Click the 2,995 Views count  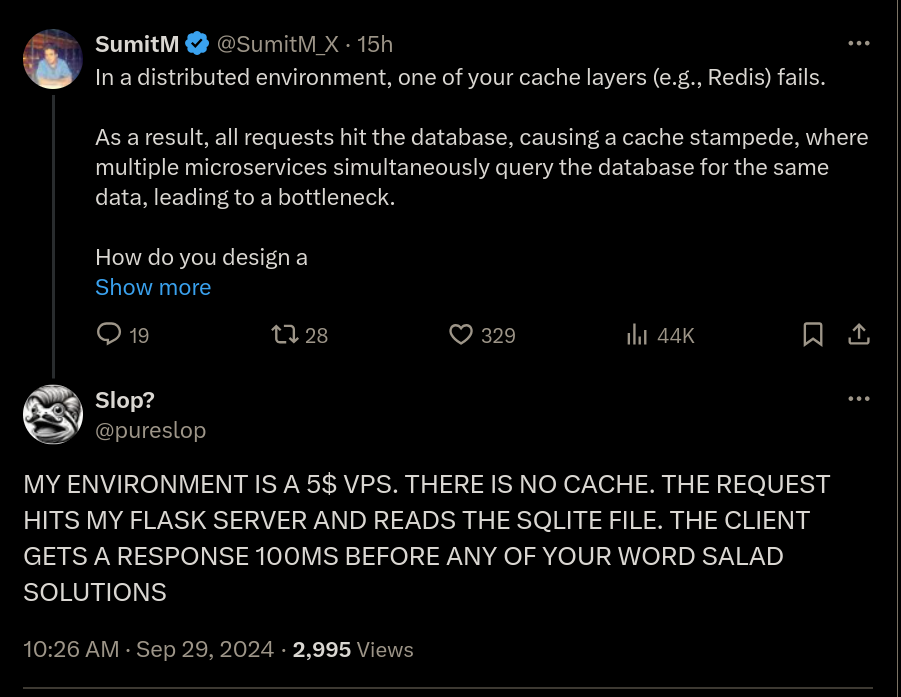coord(353,649)
